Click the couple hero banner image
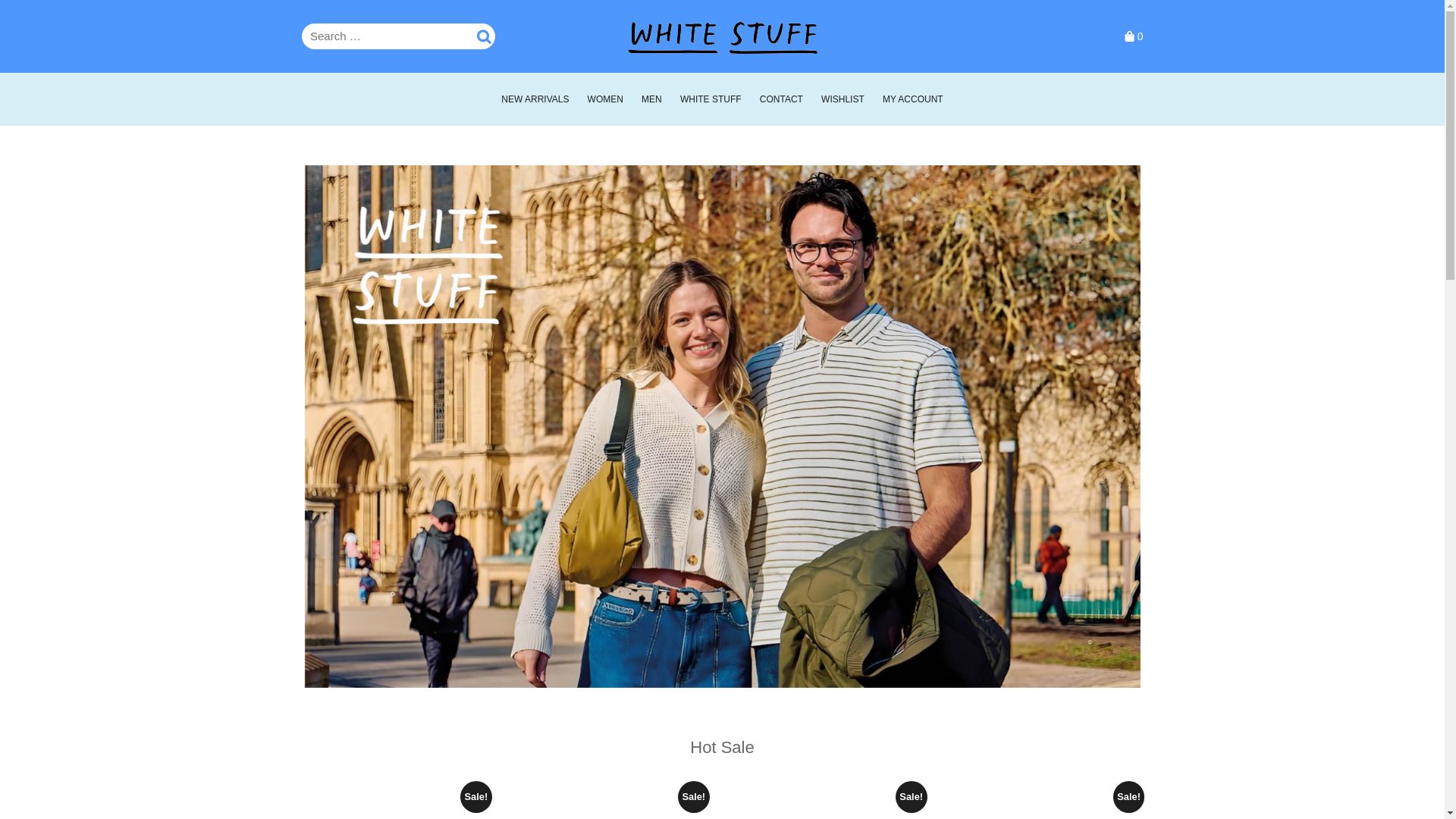The image size is (1456, 819). coord(722,426)
